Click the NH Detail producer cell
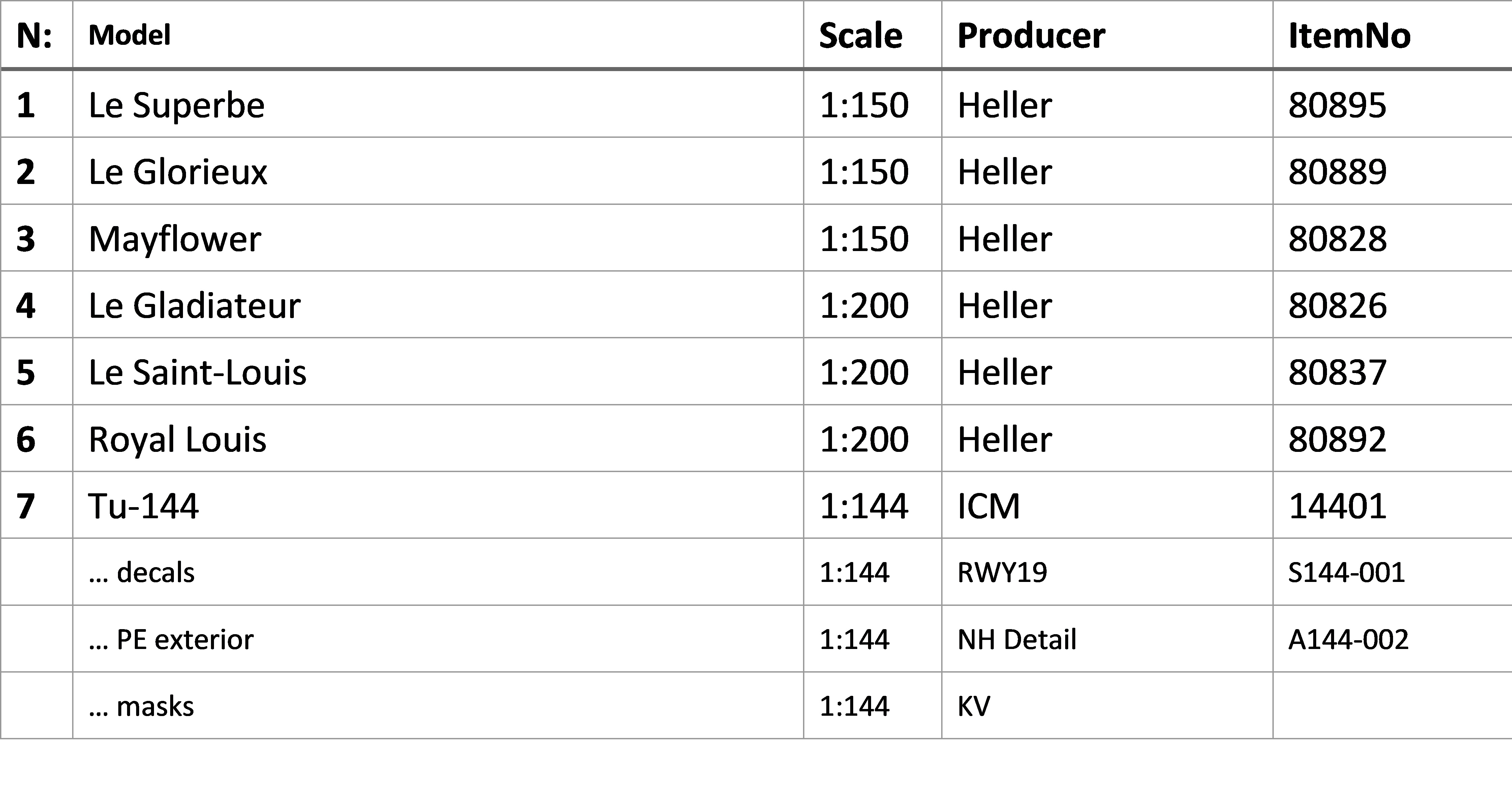Image resolution: width=1512 pixels, height=804 pixels. (1107, 639)
